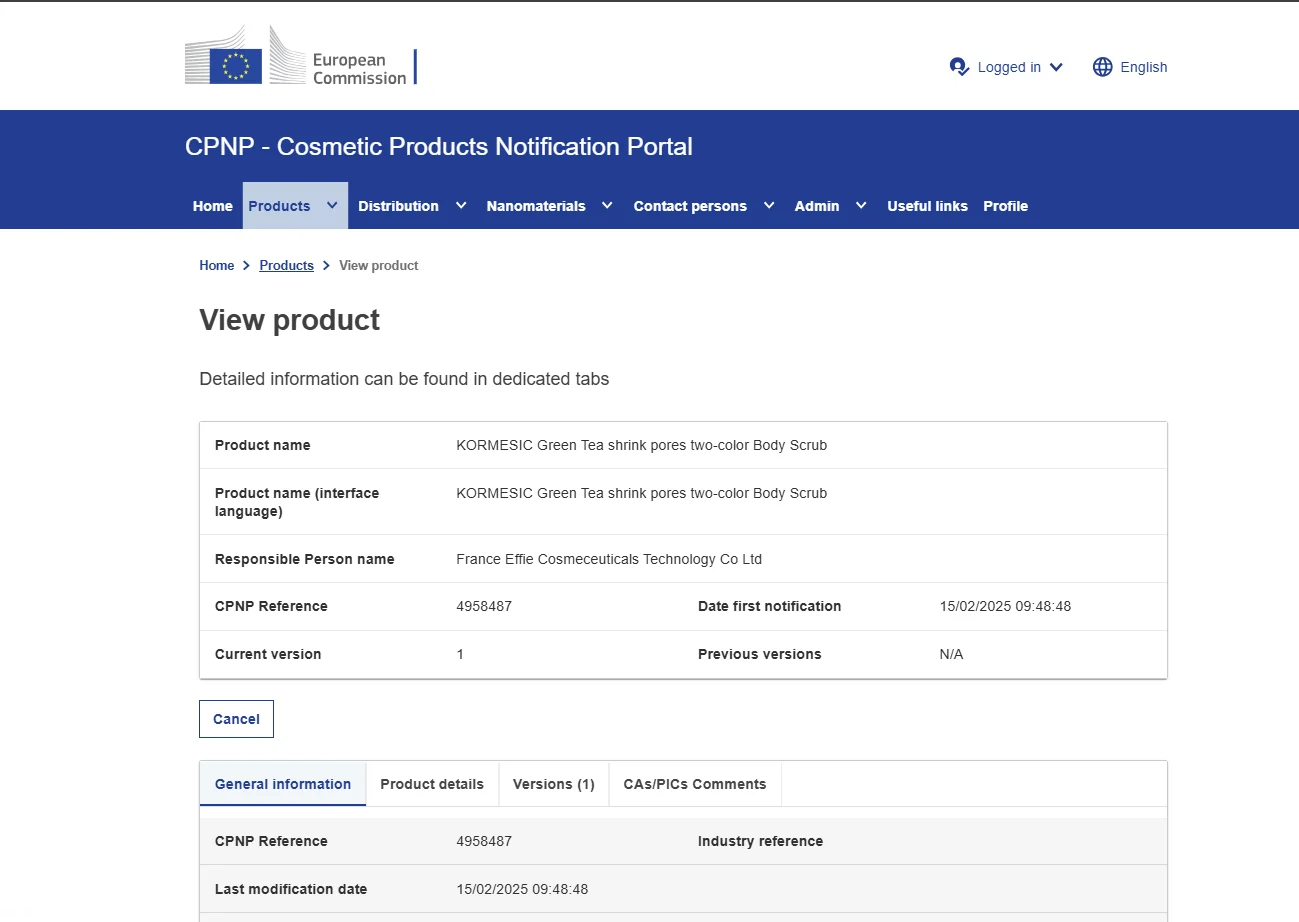This screenshot has width=1299, height=922.
Task: Expand the Logged in dropdown chevron
Action: coord(1056,67)
